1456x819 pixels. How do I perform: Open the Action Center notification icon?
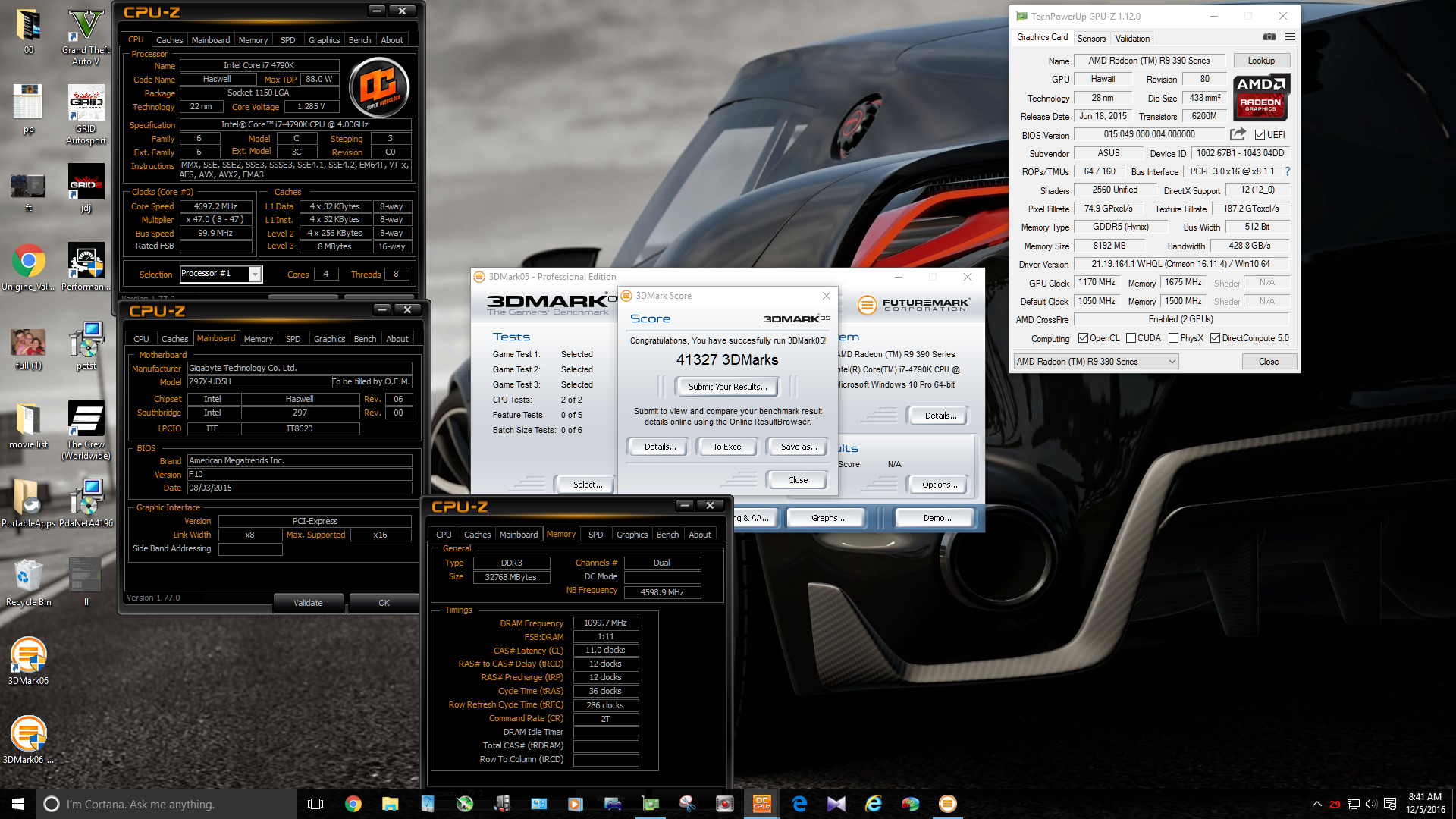(1390, 804)
